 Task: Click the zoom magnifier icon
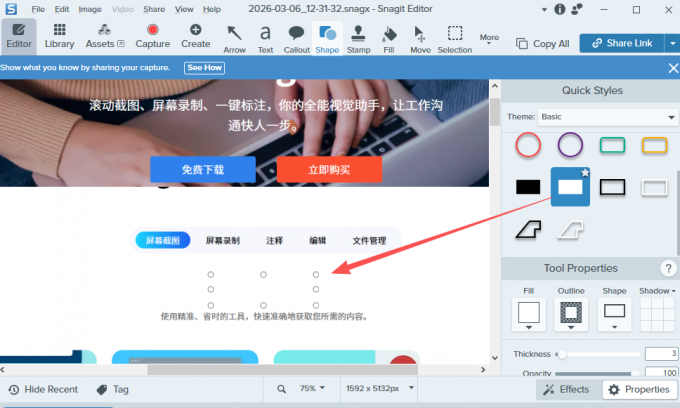click(281, 389)
